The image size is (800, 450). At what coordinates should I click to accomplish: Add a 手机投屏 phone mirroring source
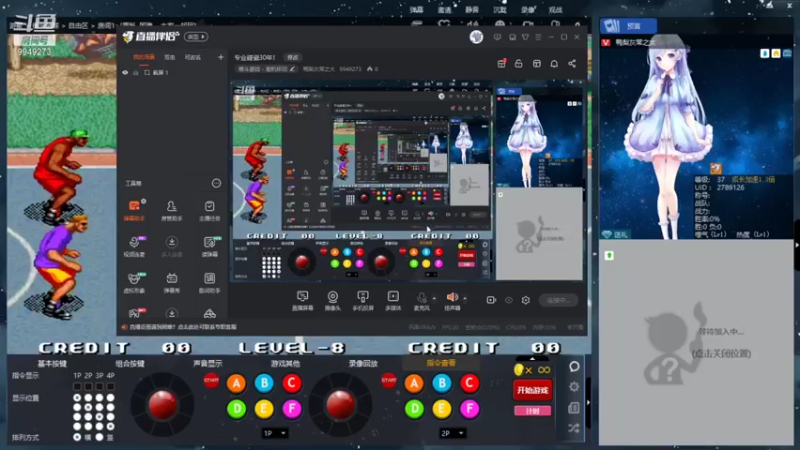coord(363,301)
